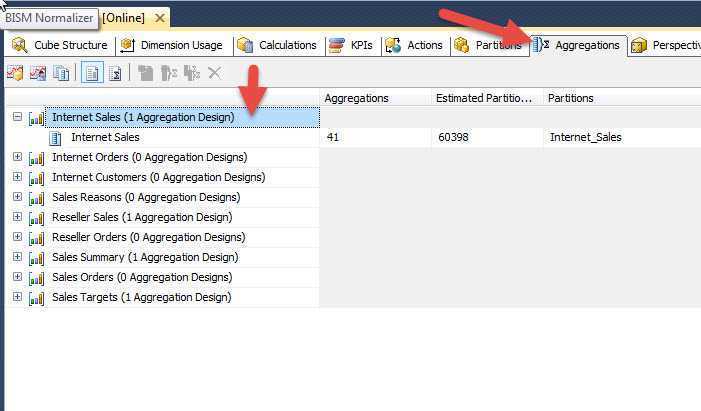Select Reseller Orders (0 Aggregation Designs)

click(x=149, y=237)
